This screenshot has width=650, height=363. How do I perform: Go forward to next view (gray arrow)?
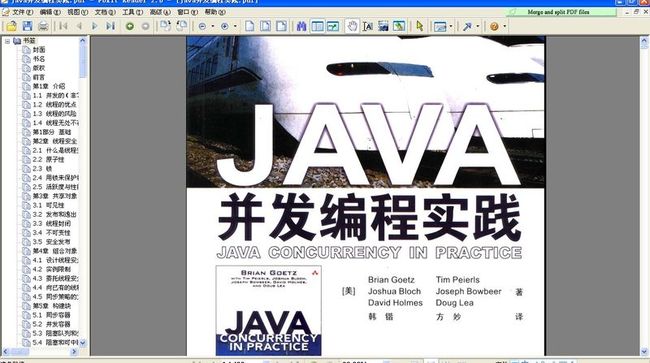pyautogui.click(x=145, y=26)
